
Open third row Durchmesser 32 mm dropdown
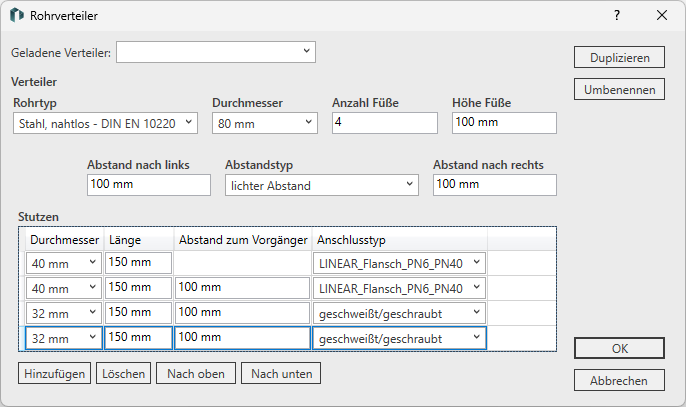click(64, 313)
